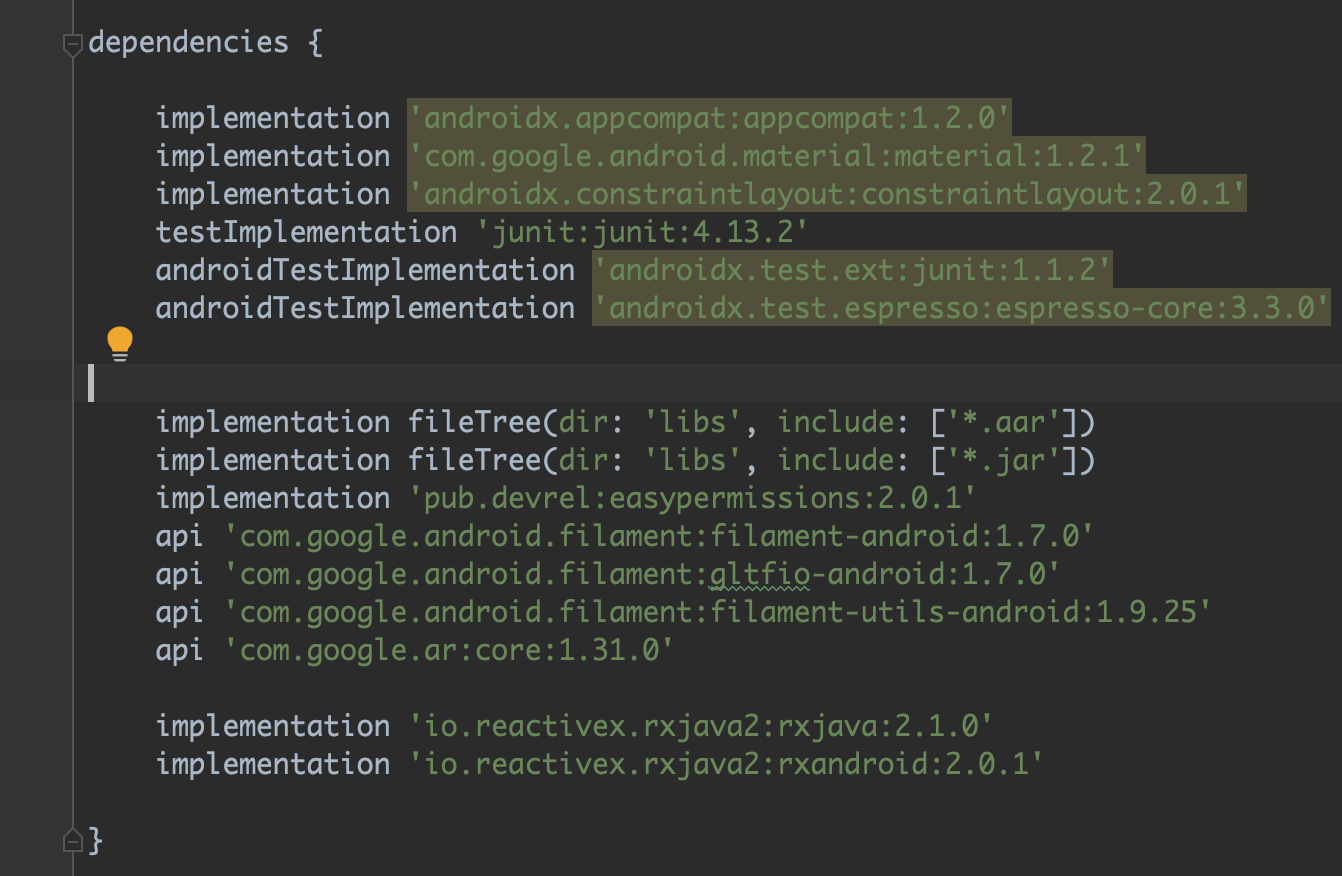Click the filament-utils-android:1.9.25 dependency string
Screen dimensions: 1342x876
(717, 612)
